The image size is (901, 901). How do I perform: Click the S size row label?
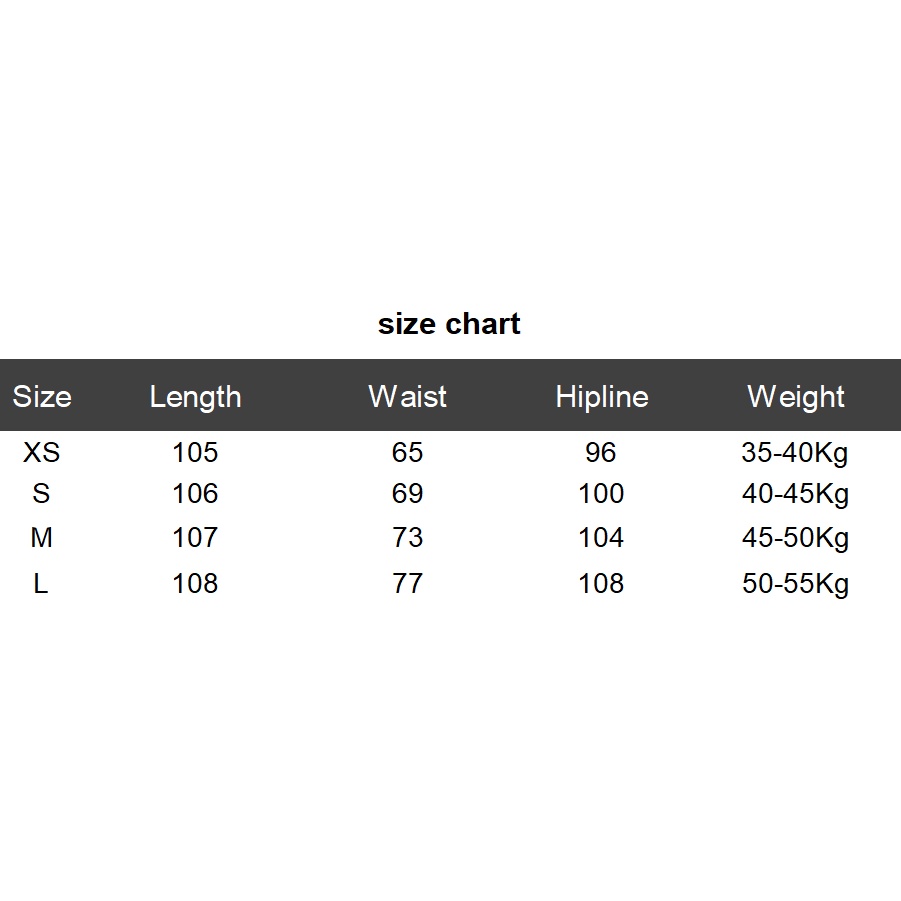coord(41,494)
